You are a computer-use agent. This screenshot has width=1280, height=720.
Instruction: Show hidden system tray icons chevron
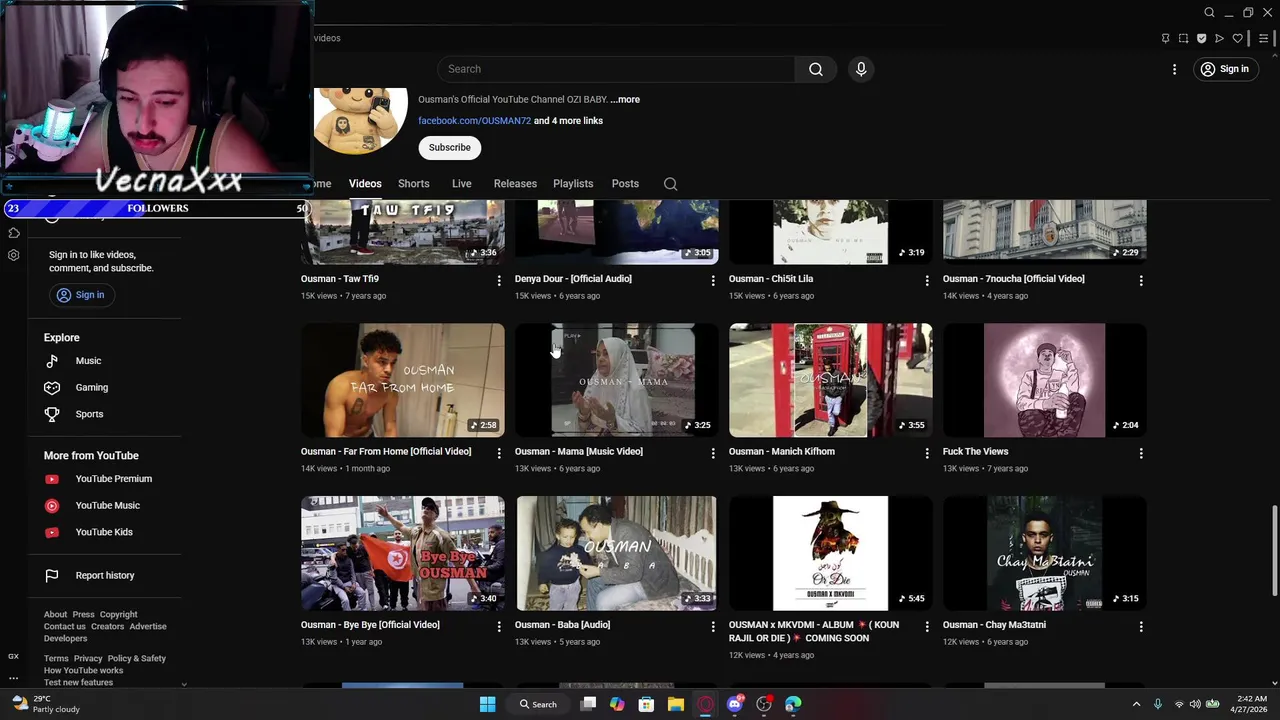(1136, 704)
